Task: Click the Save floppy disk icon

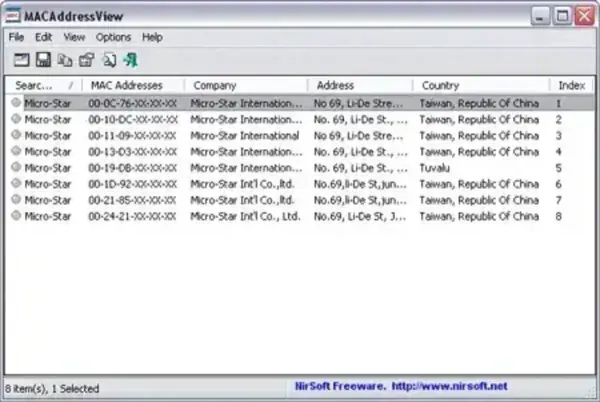Action: coord(43,60)
